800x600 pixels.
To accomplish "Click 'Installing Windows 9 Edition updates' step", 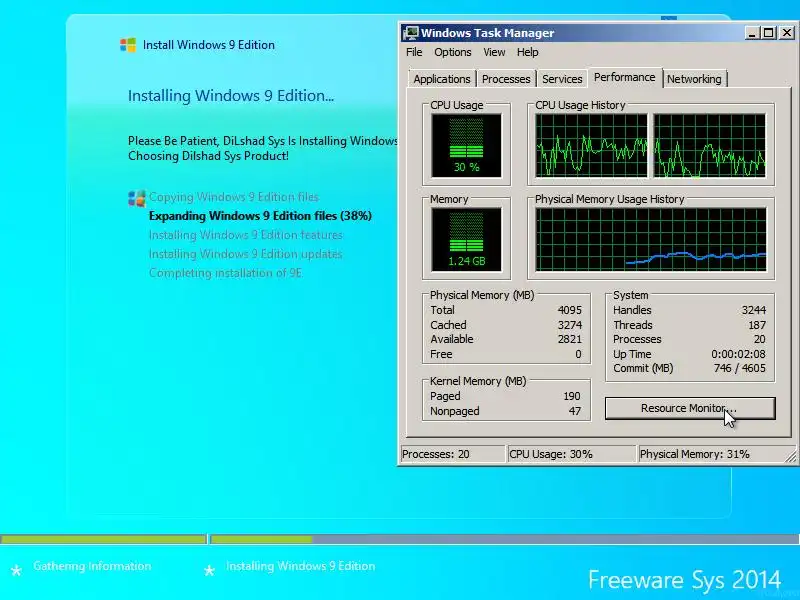I will 245,254.
